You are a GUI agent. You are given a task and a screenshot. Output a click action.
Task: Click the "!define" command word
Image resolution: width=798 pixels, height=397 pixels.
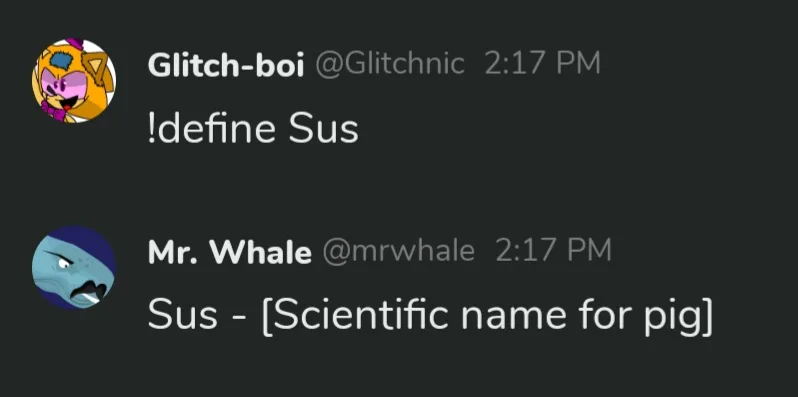coord(212,128)
